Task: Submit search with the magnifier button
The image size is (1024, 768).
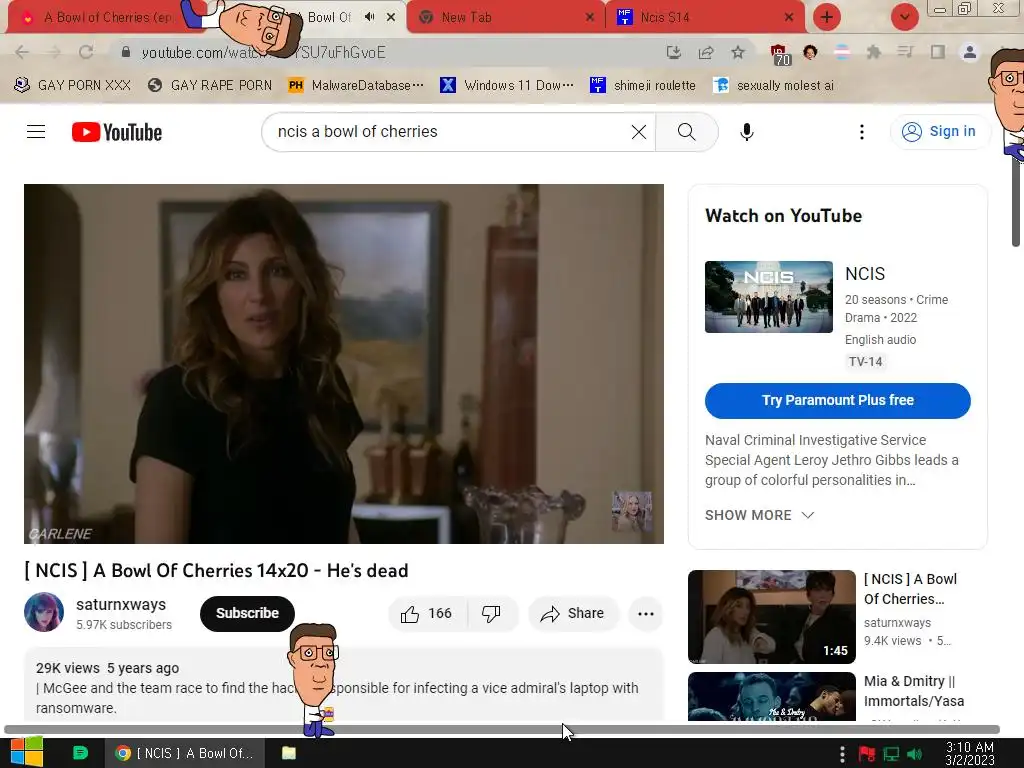Action: tap(686, 132)
